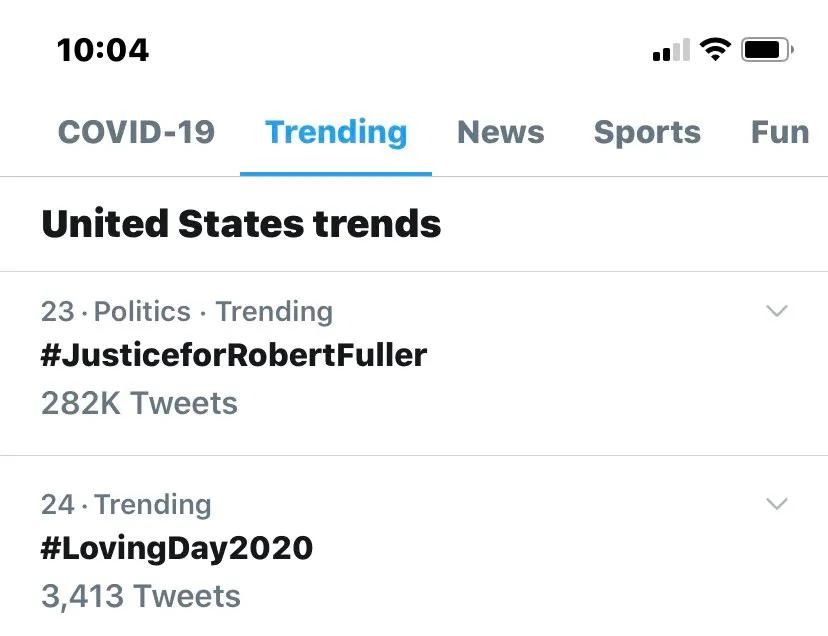Select the Trending tab
Viewport: 828px width, 636px height.
pos(336,132)
